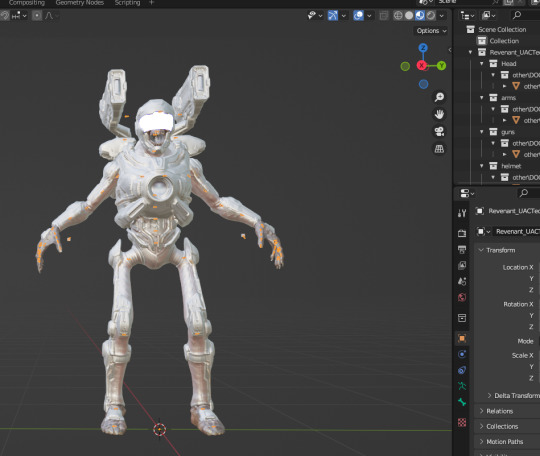This screenshot has height=456, width=540.
Task: Click the magnet snap icon in viewport header
Action: pos(5,15)
